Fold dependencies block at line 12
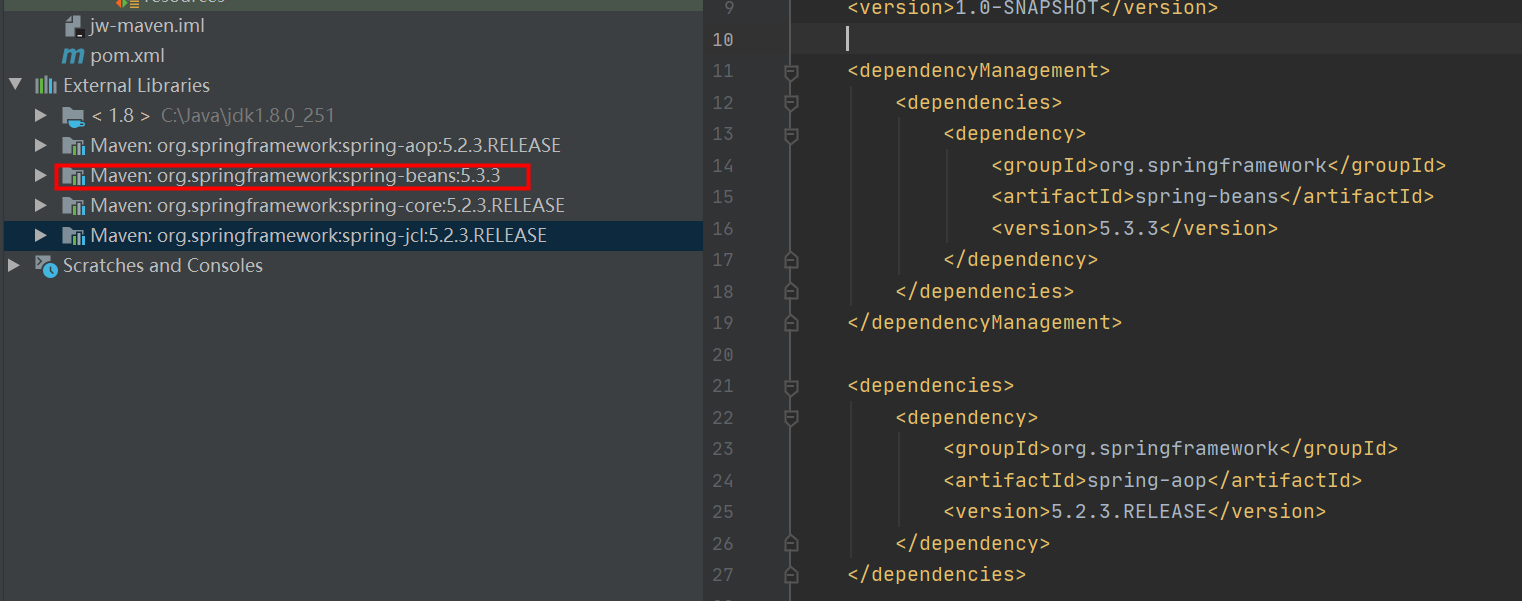This screenshot has width=1522, height=601. tap(791, 103)
